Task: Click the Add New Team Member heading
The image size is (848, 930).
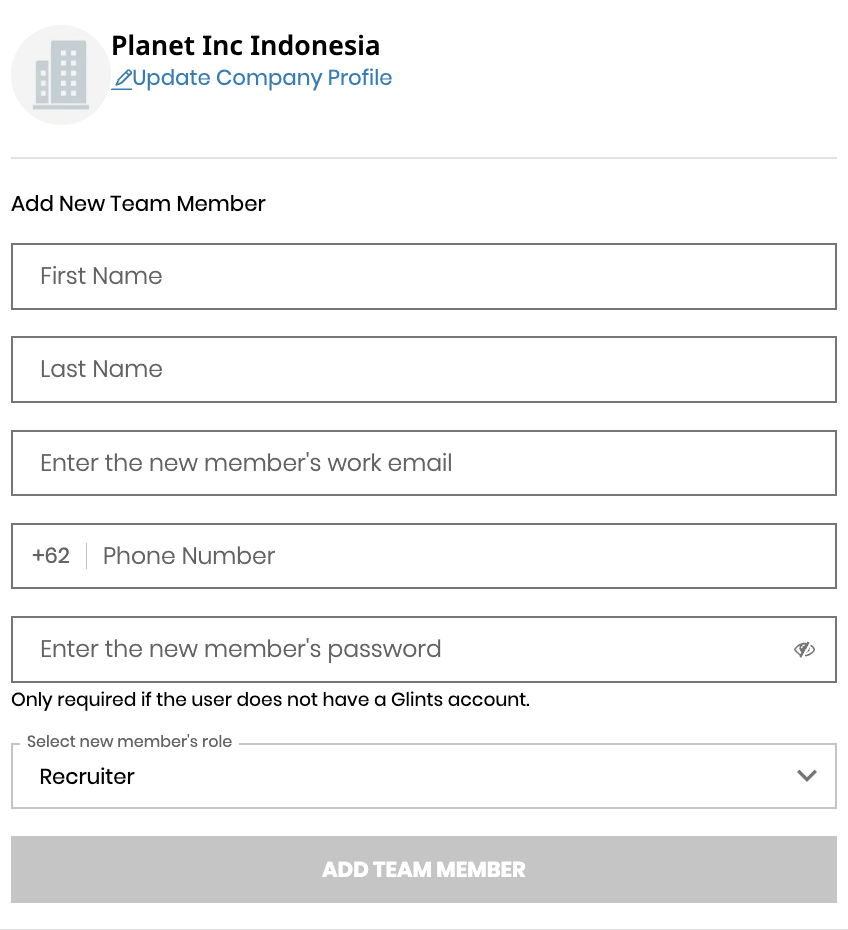Action: [x=137, y=204]
